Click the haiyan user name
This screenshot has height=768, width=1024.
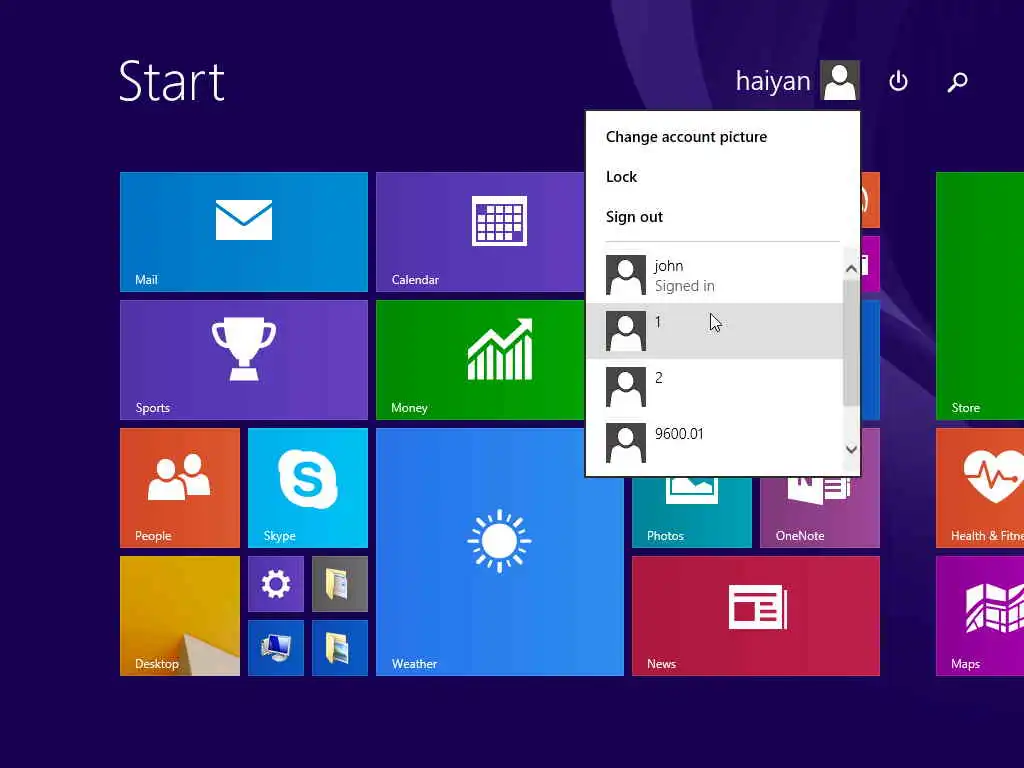coord(773,81)
